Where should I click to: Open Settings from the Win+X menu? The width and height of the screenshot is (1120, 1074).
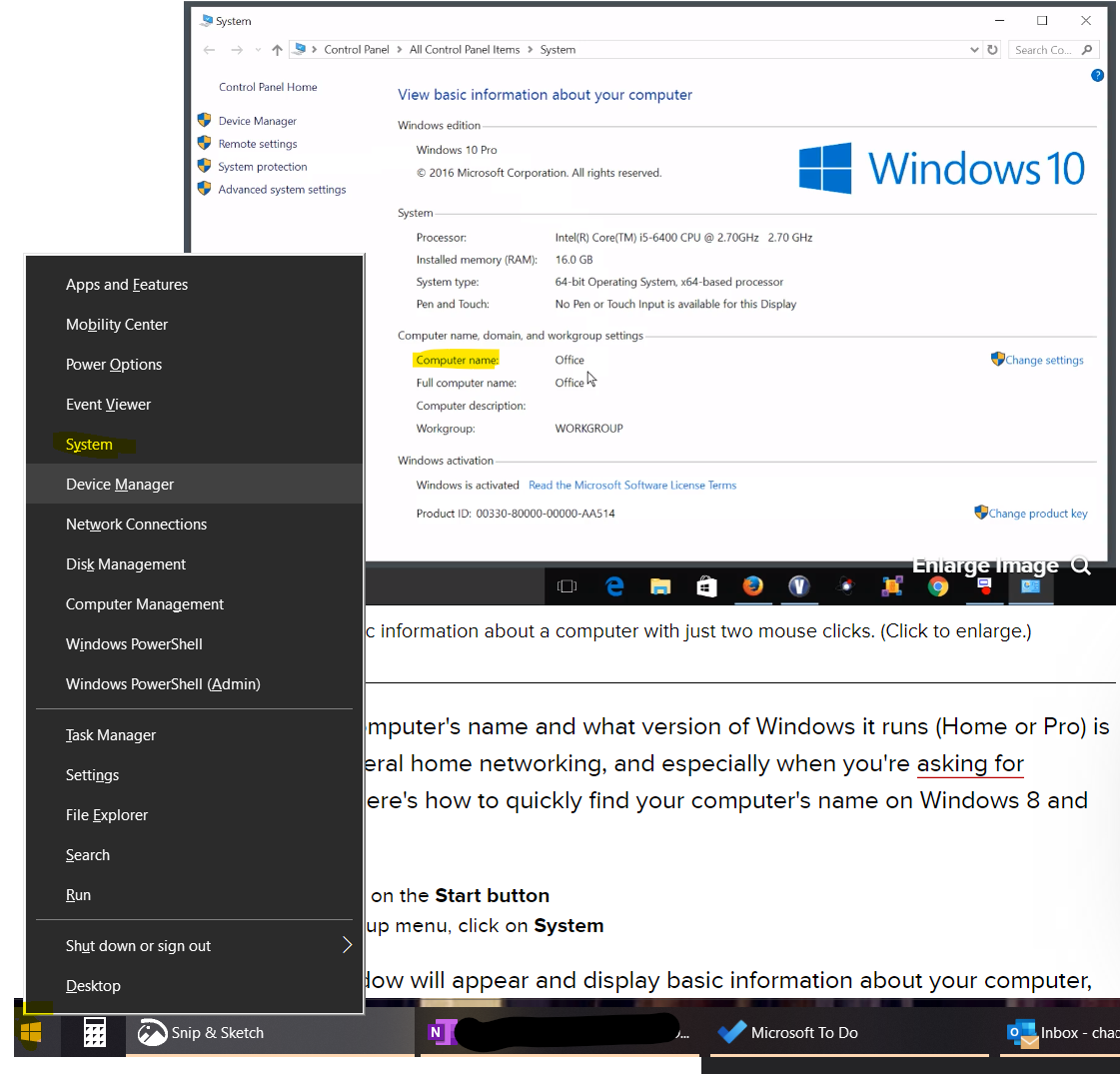pos(195,775)
